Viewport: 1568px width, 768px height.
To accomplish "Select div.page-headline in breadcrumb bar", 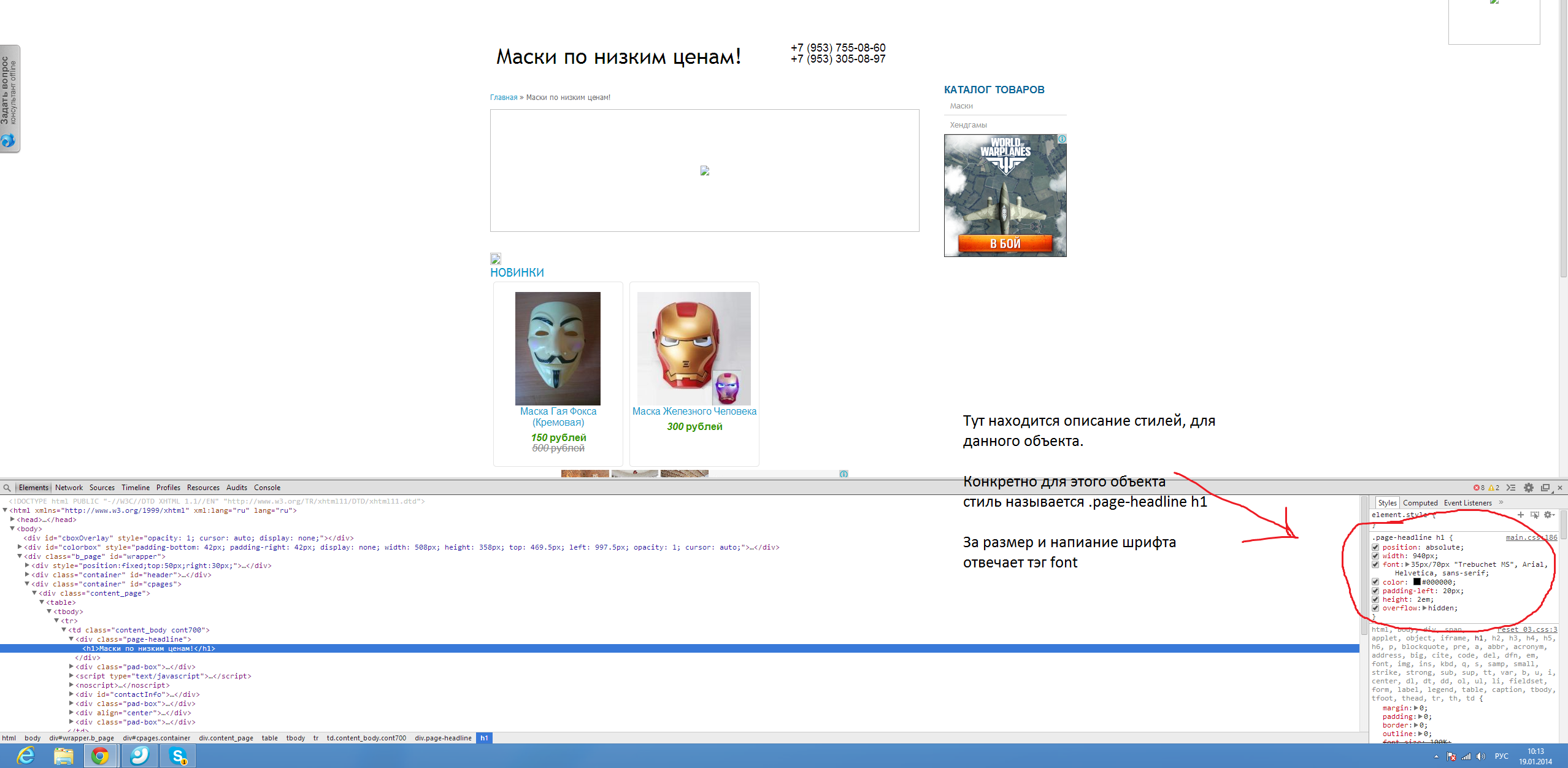I will 443,738.
